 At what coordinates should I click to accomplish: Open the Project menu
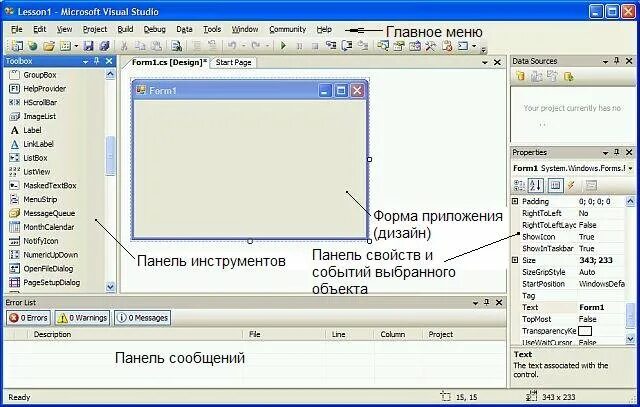point(95,29)
